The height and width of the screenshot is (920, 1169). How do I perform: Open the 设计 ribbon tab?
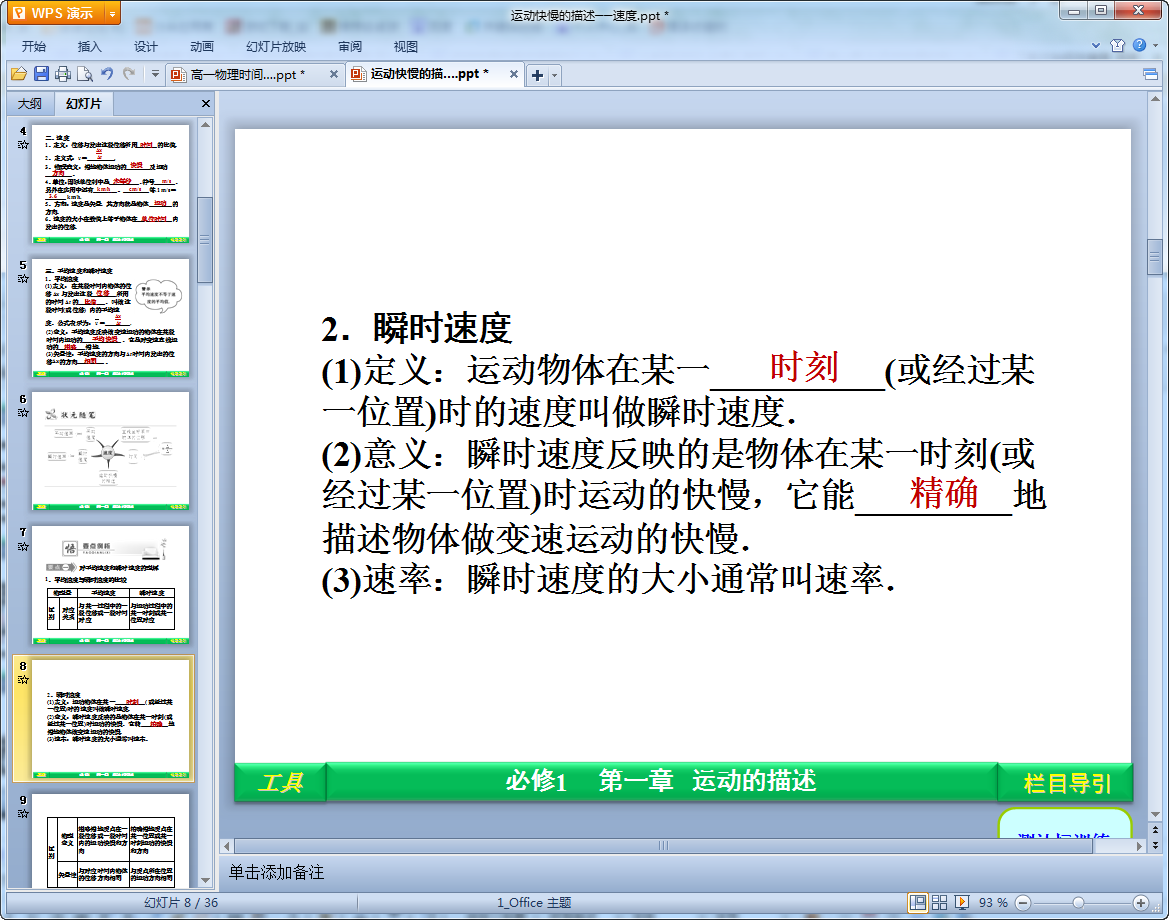pyautogui.click(x=145, y=46)
